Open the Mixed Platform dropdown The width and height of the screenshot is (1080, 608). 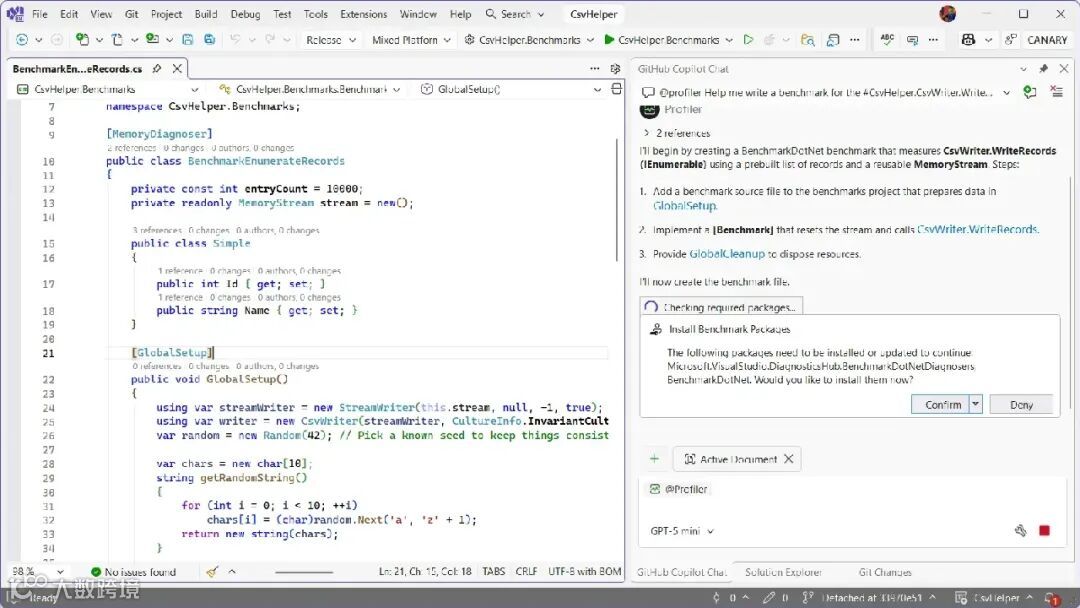tap(411, 40)
